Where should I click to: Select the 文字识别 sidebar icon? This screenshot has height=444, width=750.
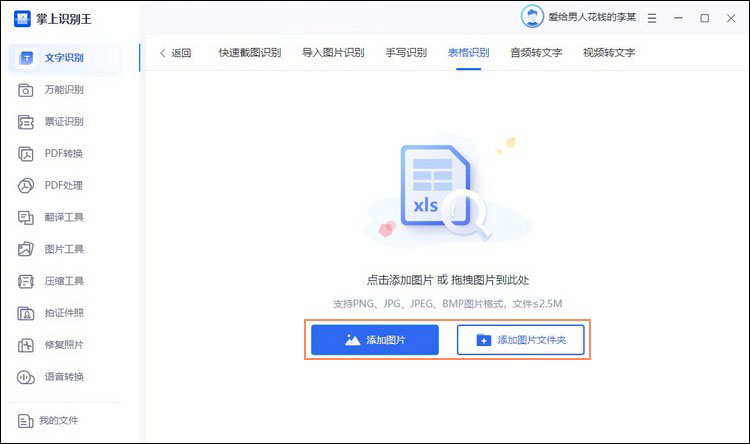[x=26, y=58]
